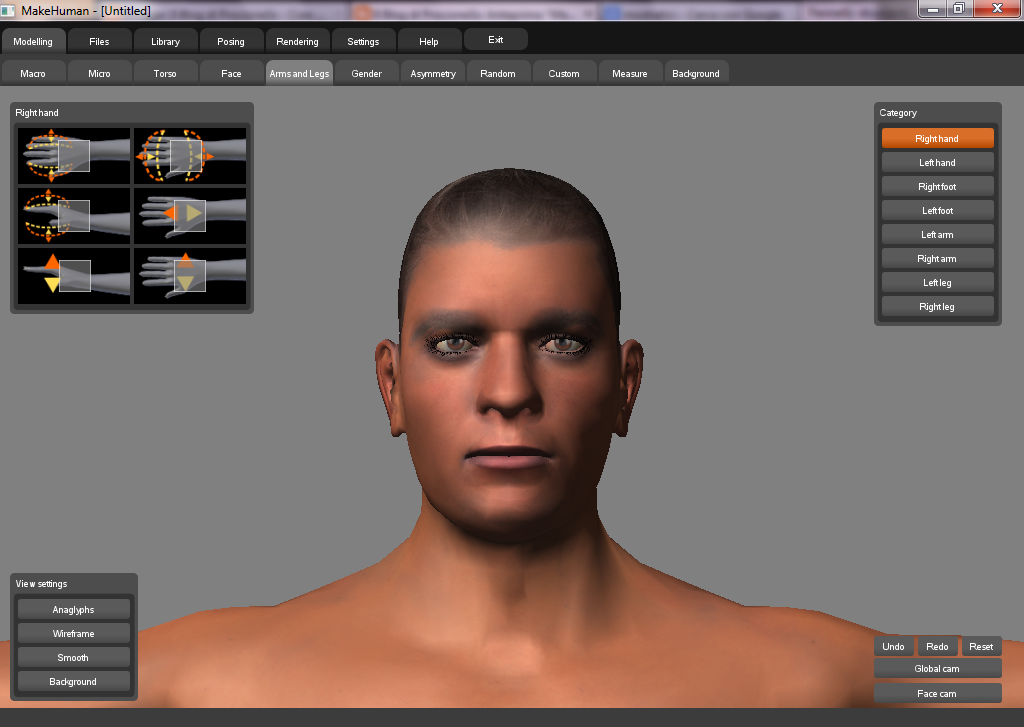Activate the Global cam
1024x727 pixels.
[x=937, y=668]
